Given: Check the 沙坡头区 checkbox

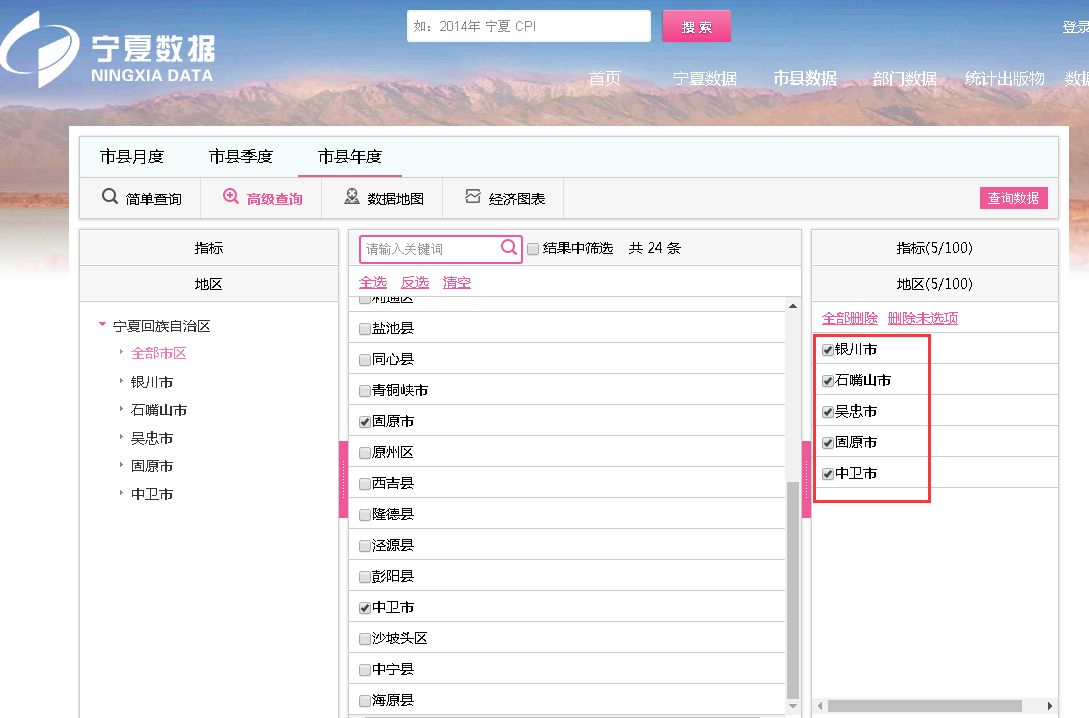Looking at the screenshot, I should pyautogui.click(x=365, y=639).
